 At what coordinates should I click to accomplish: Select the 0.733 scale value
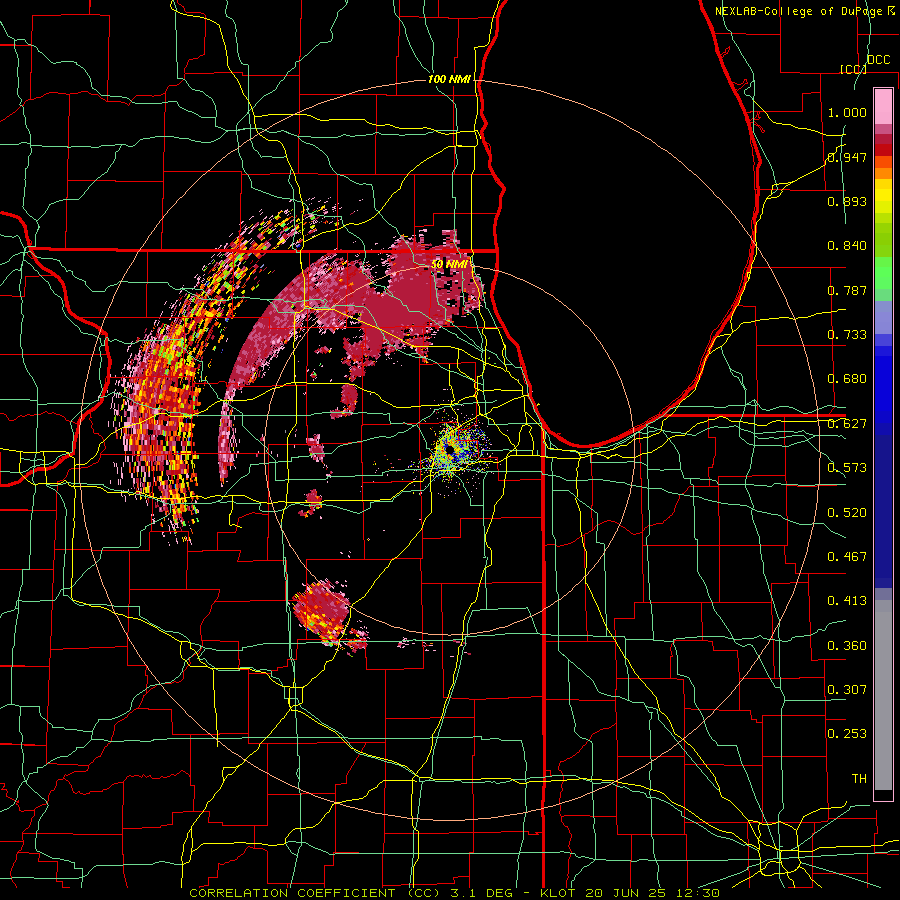[847, 335]
